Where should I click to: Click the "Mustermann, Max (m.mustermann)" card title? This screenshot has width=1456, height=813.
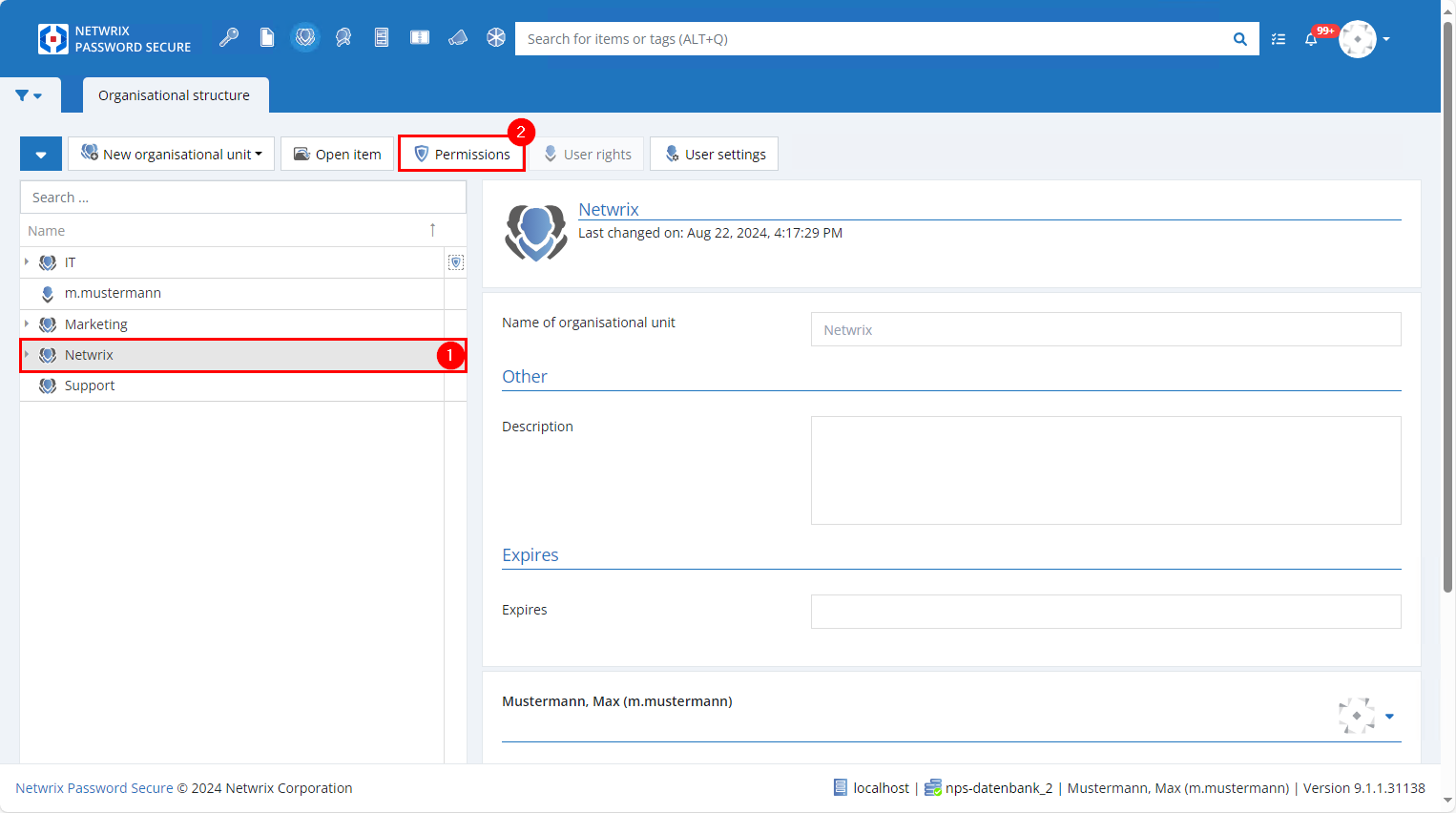click(x=617, y=701)
